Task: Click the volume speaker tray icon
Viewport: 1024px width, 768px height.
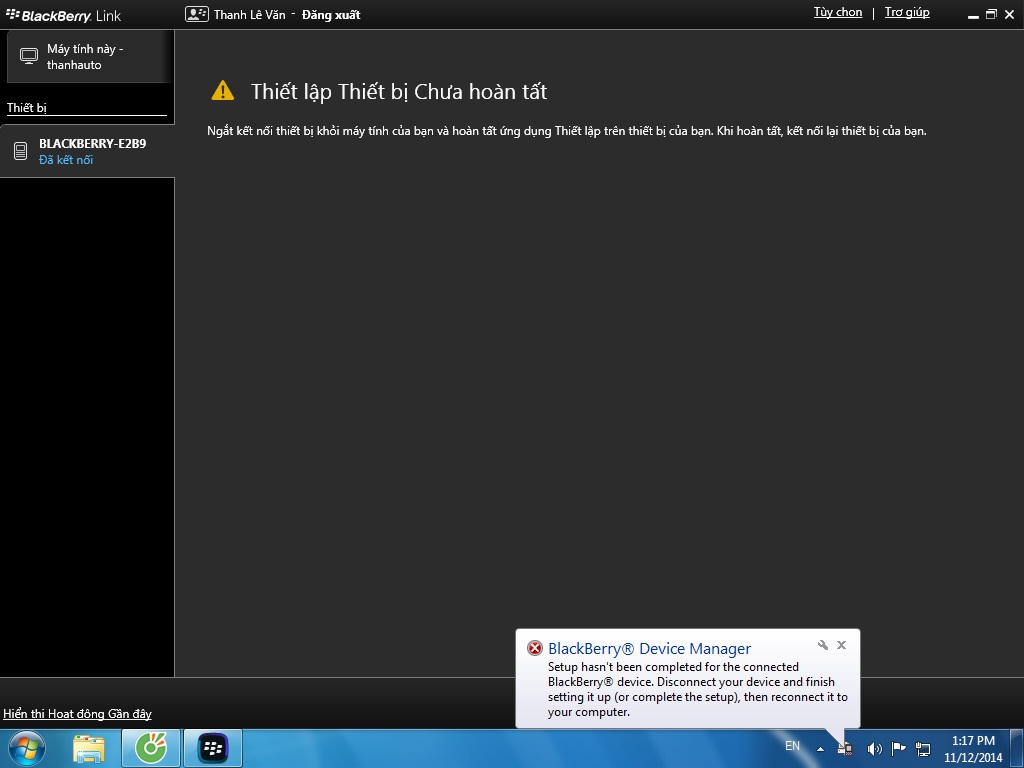Action: [874, 748]
